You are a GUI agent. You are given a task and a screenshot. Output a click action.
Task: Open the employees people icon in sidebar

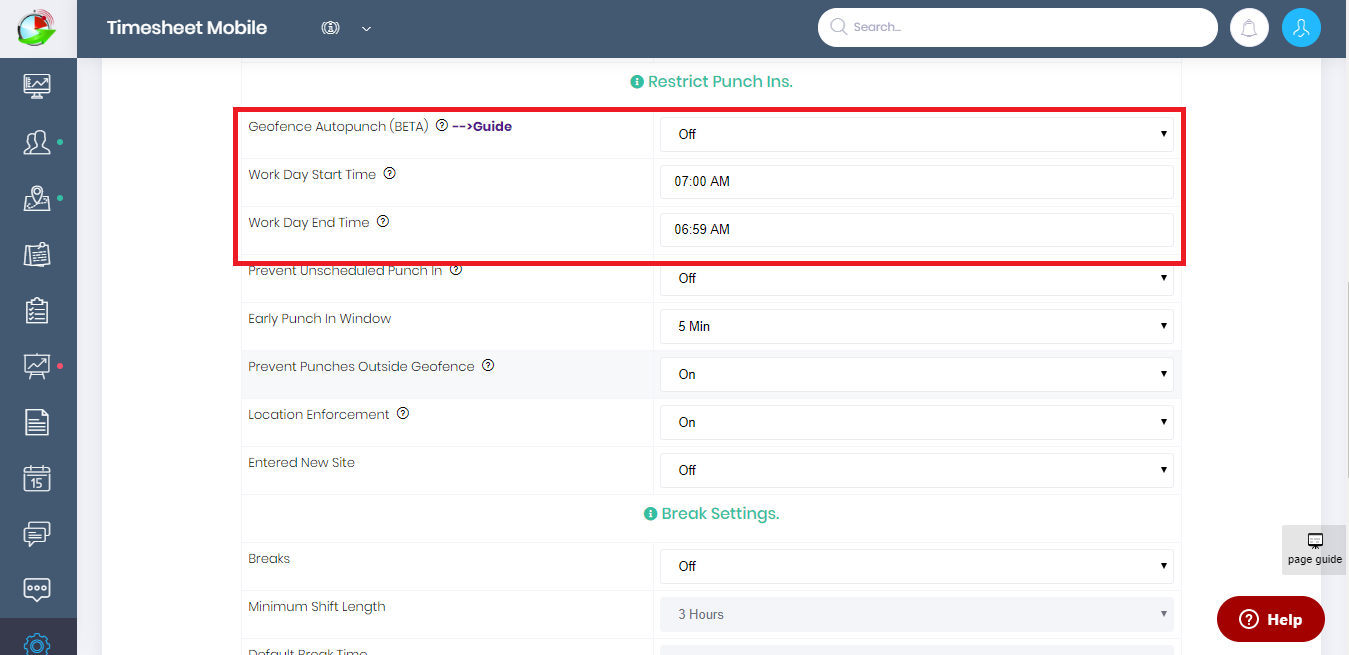pyautogui.click(x=37, y=142)
